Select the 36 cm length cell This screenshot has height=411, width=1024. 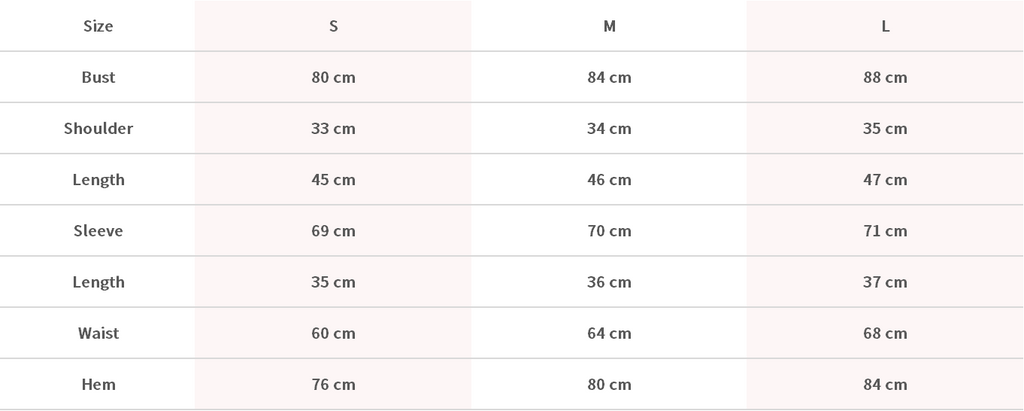pyautogui.click(x=609, y=282)
